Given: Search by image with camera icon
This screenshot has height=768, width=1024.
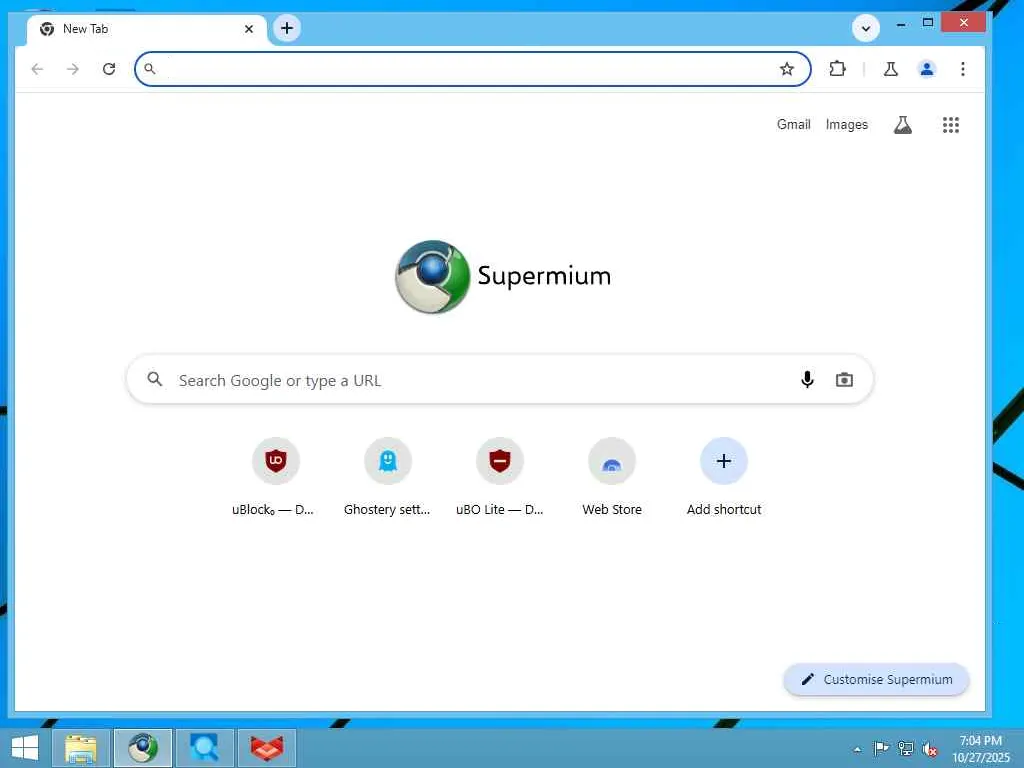Looking at the screenshot, I should (x=844, y=379).
